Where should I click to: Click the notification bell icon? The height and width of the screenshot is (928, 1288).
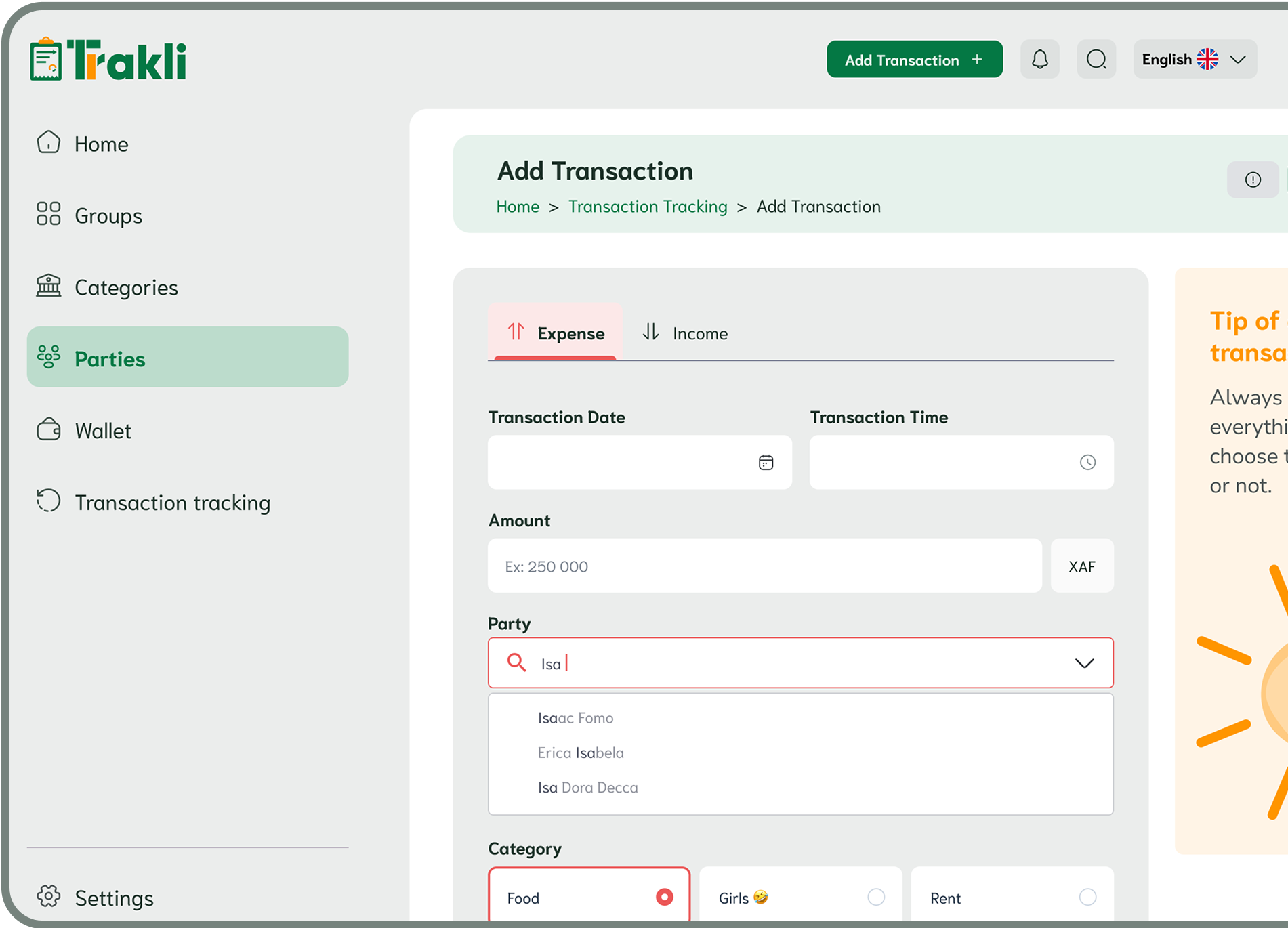1039,60
